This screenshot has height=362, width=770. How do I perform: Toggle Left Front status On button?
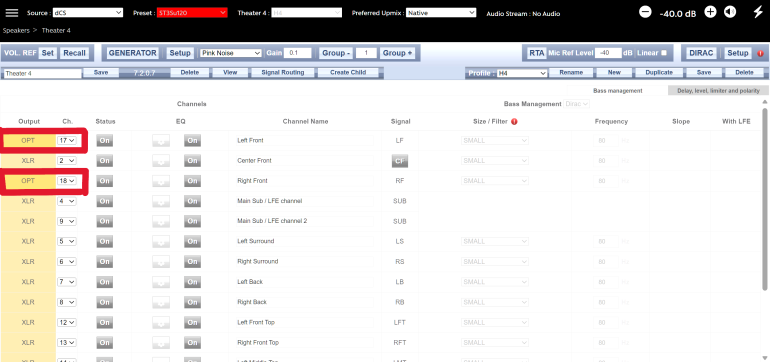[x=104, y=140]
